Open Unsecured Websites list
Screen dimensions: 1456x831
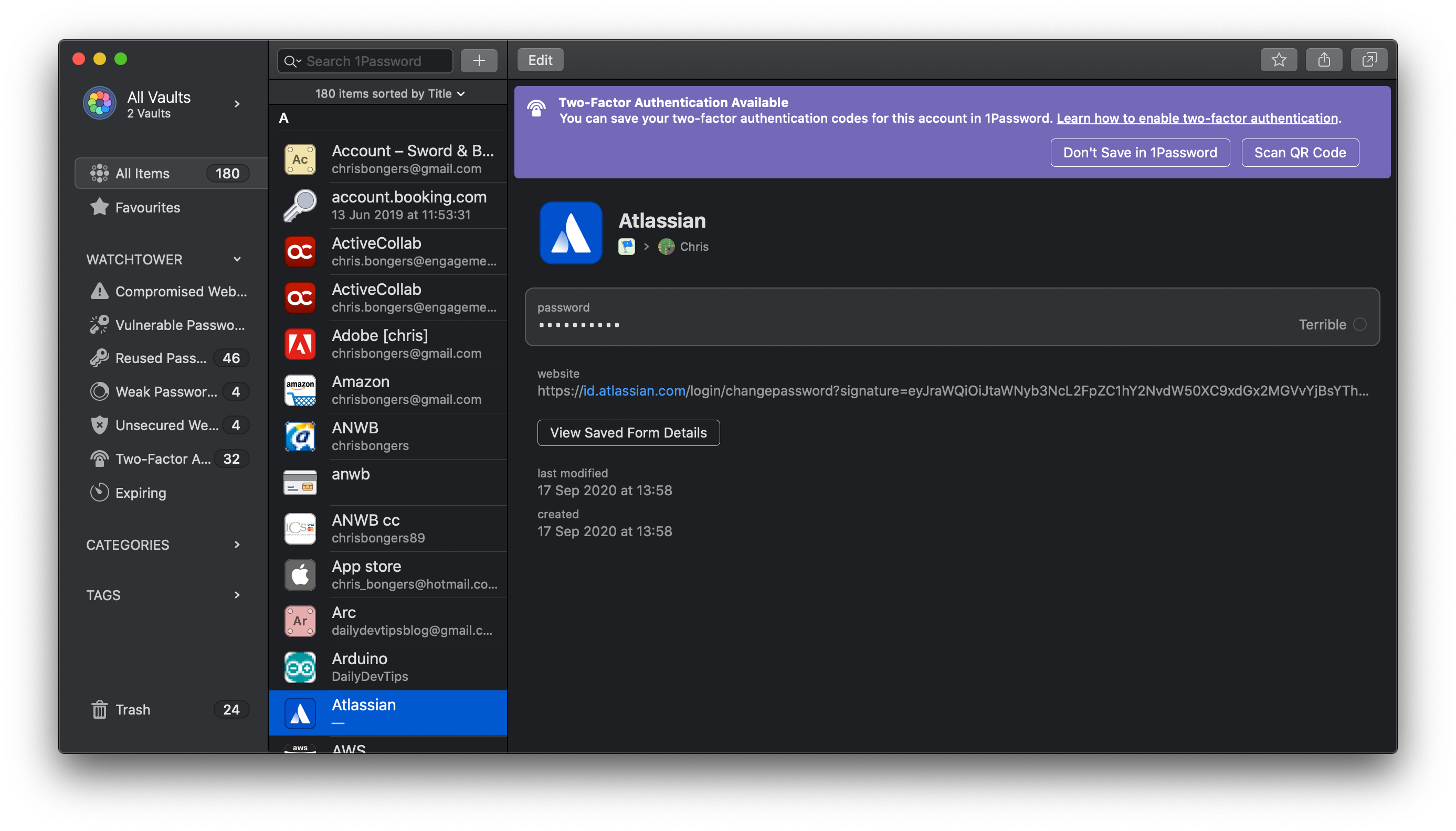[x=170, y=425]
